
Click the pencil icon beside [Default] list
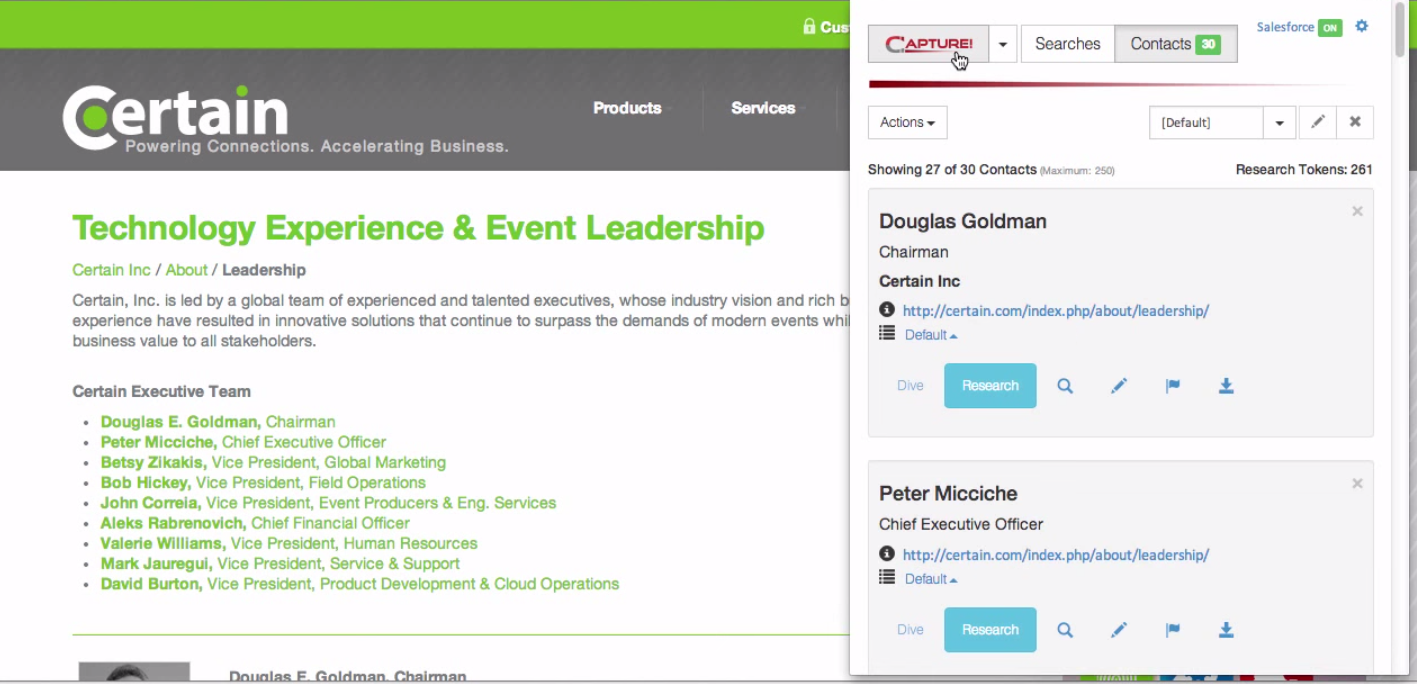pyautogui.click(x=1318, y=122)
